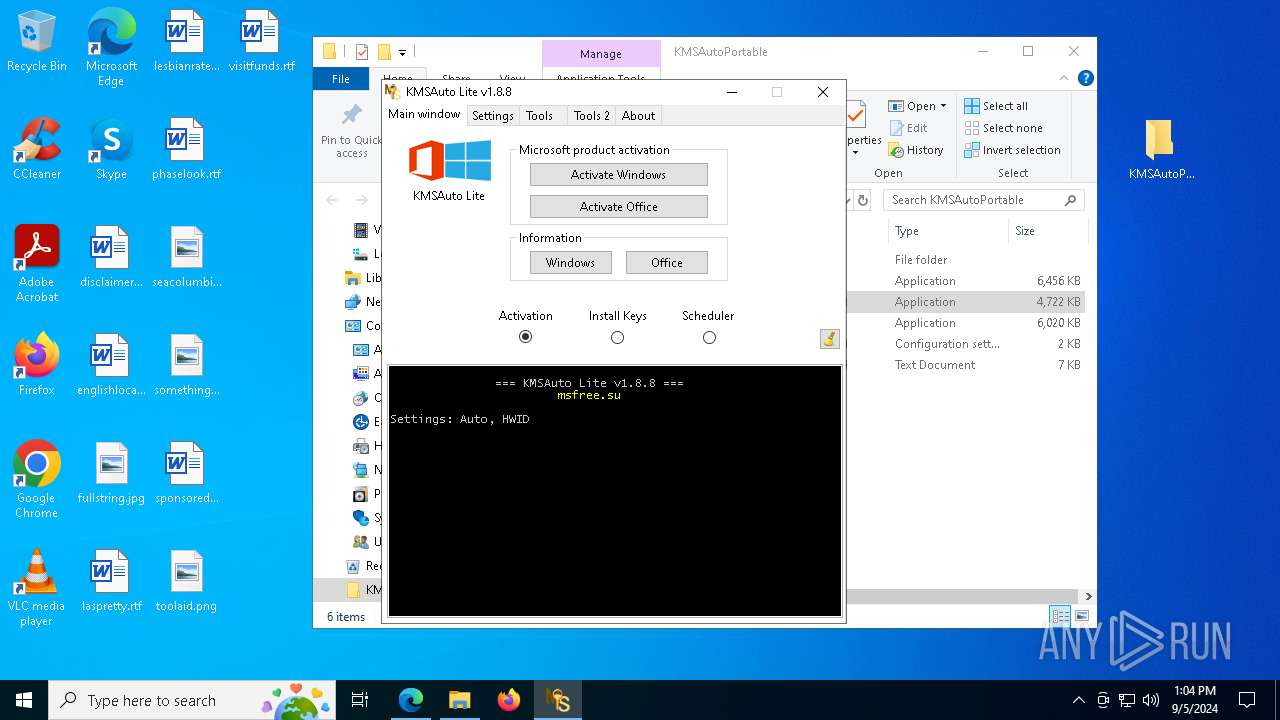Open Firefox desktop shortcut

coord(37,365)
